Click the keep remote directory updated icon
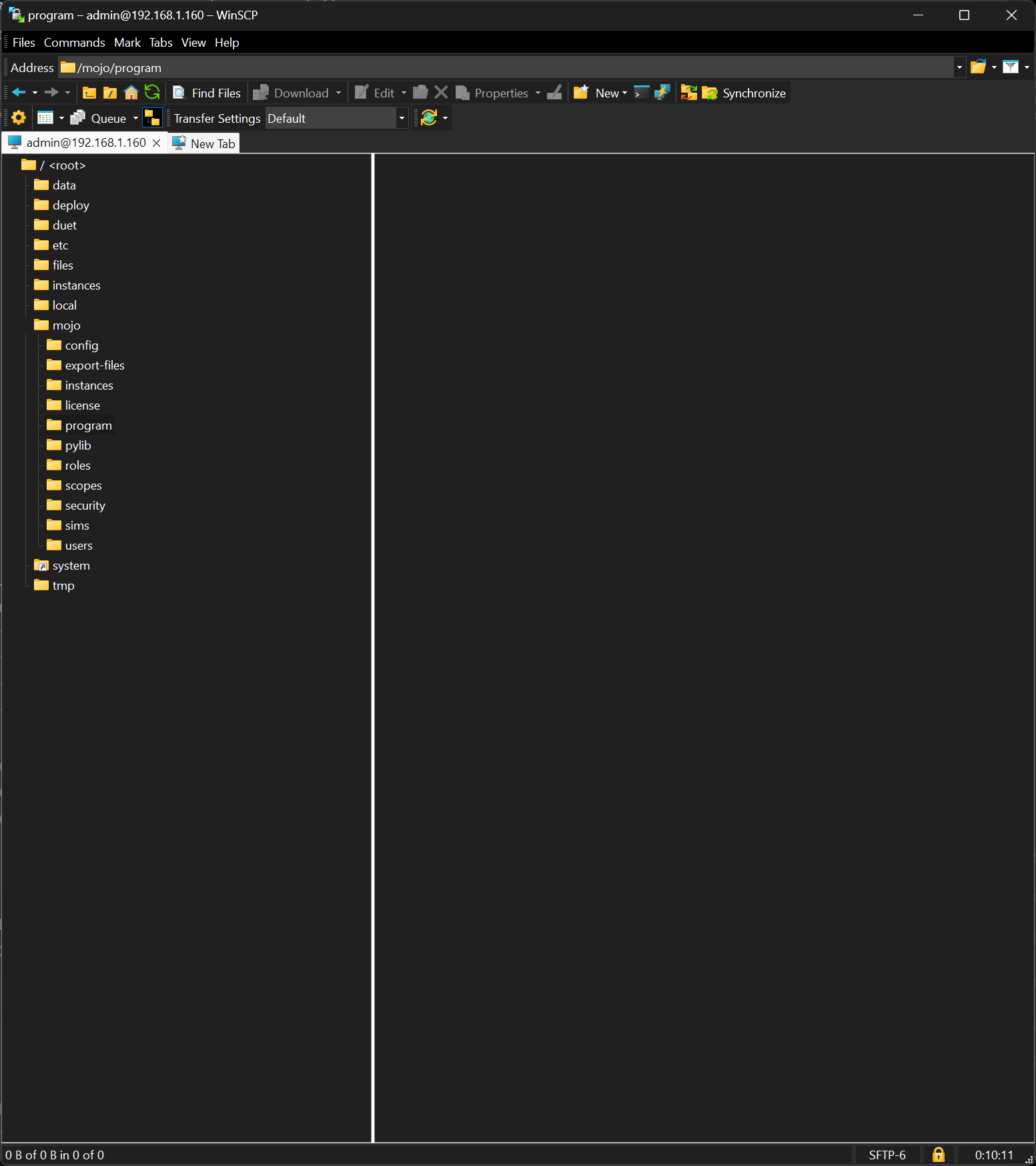 point(429,118)
